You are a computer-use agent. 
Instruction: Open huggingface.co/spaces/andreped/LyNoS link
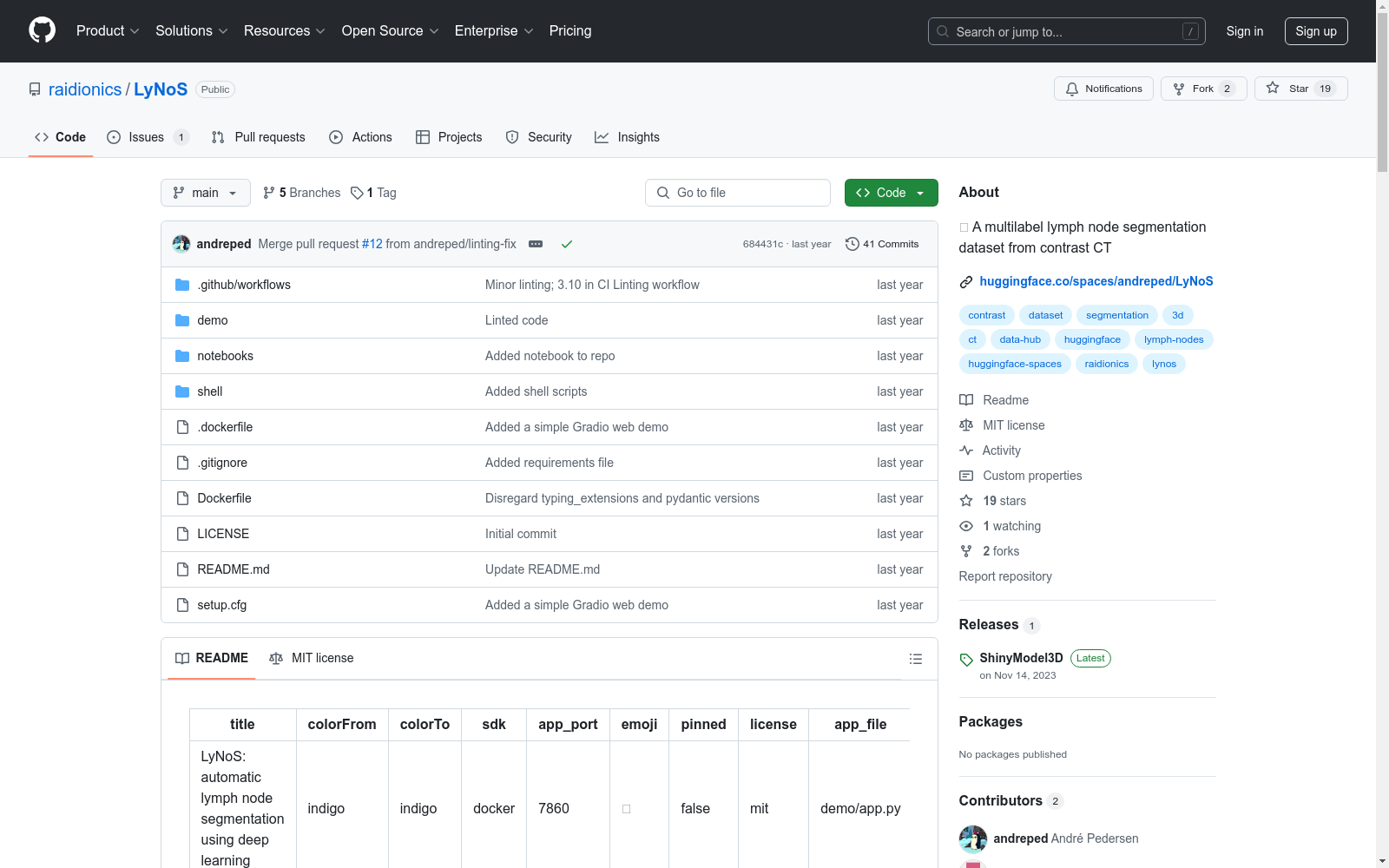click(1096, 281)
